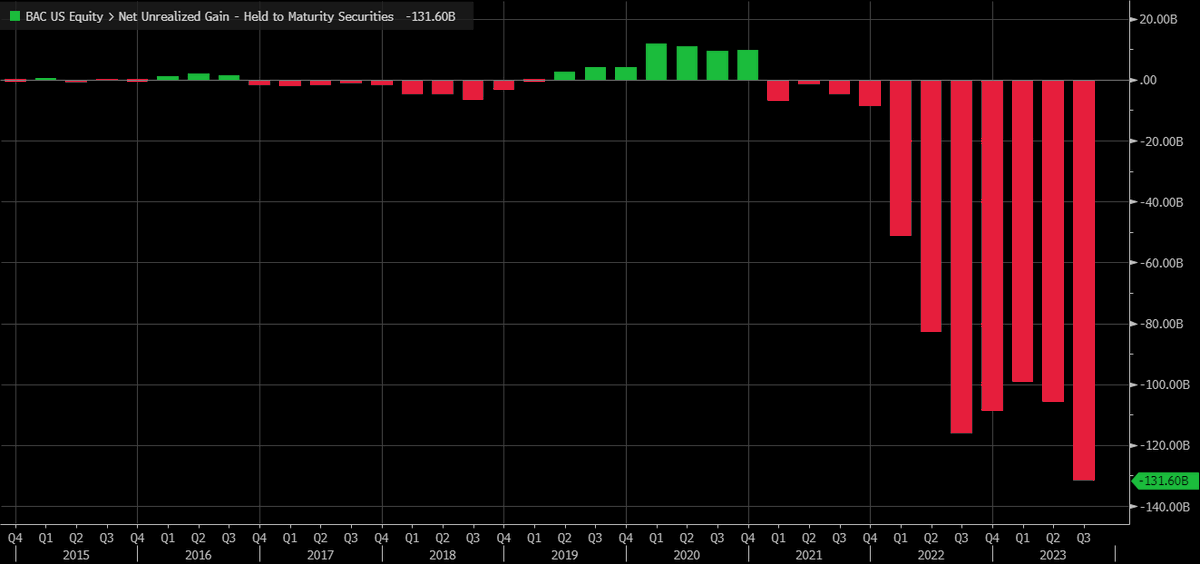Select the 2020 year label on the x-axis

point(686,553)
